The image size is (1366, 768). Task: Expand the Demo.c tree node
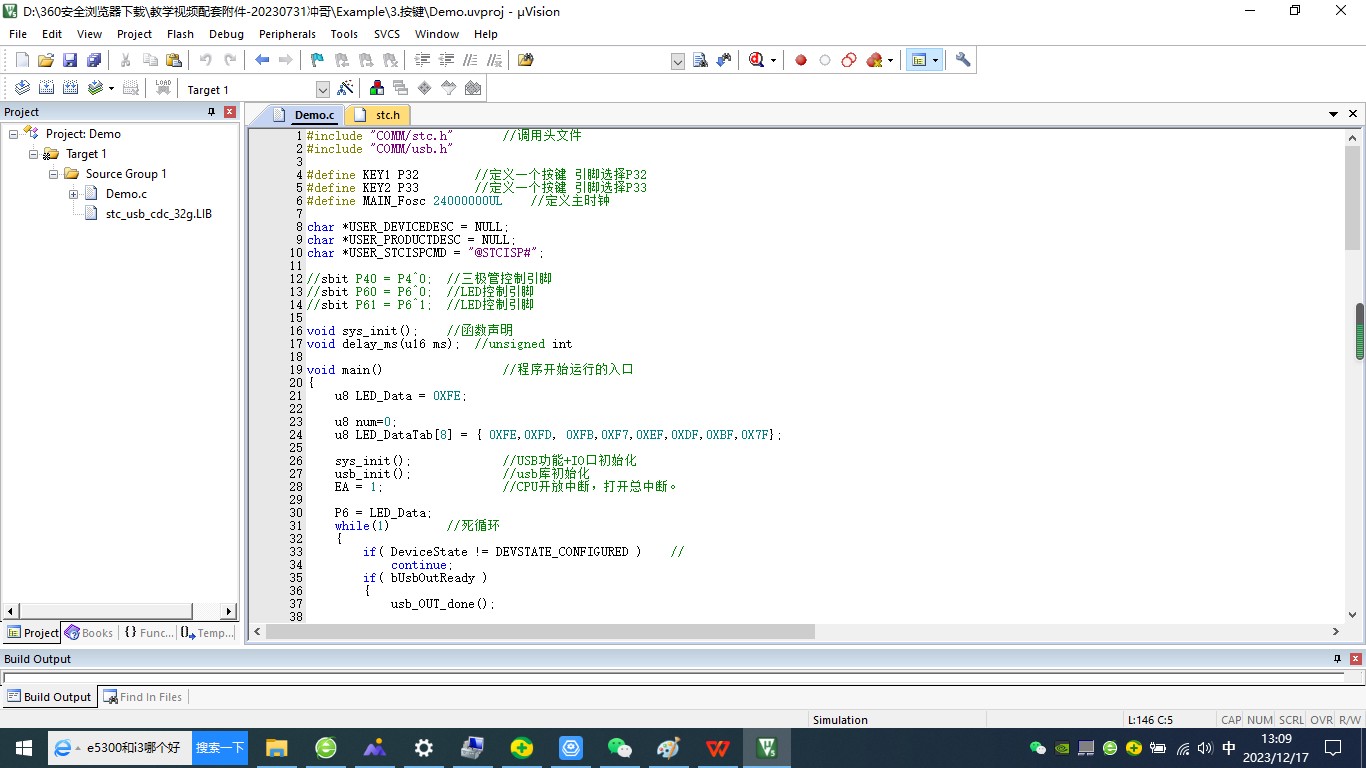(x=73, y=194)
